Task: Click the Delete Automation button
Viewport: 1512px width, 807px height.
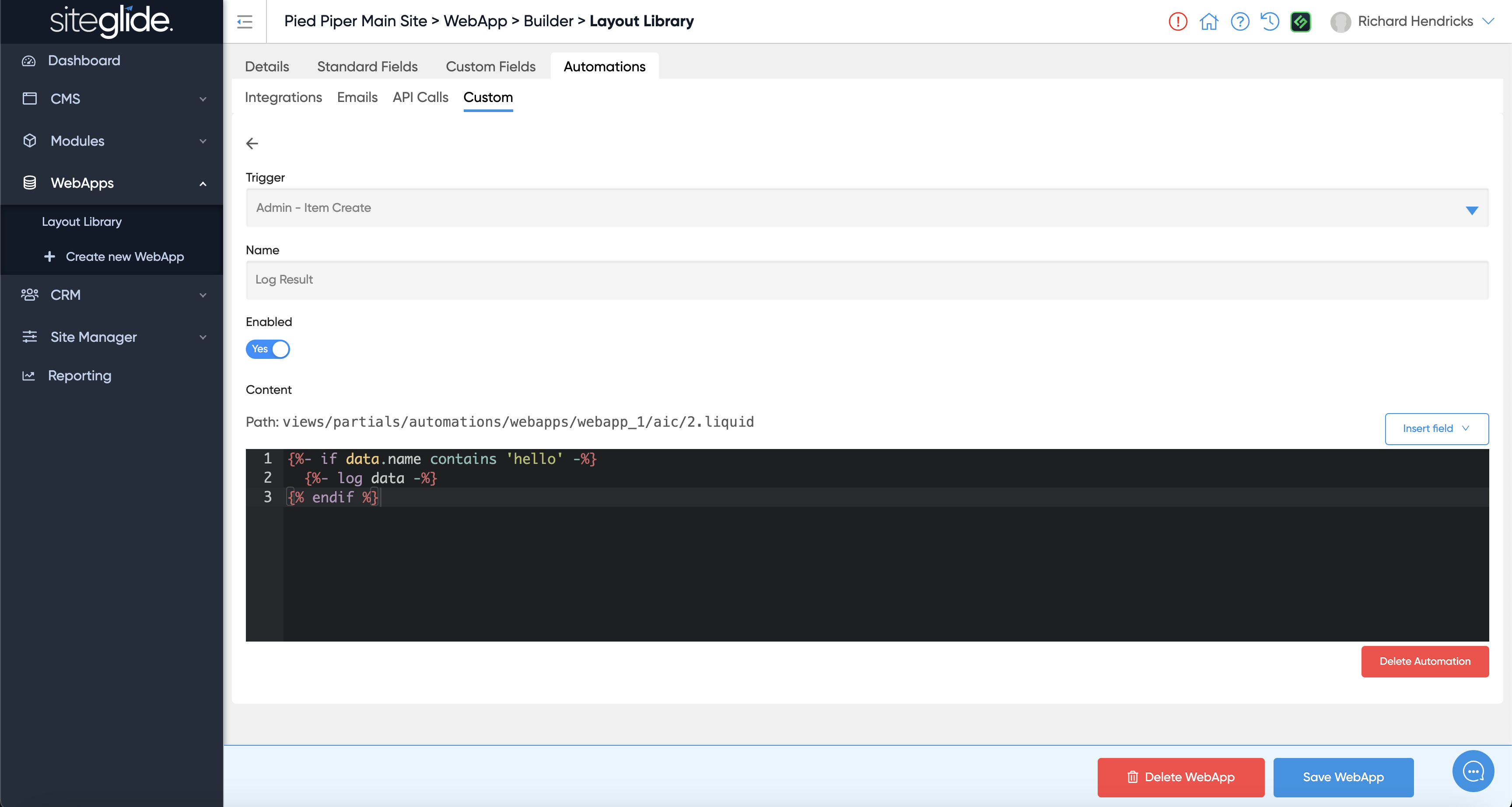Action: tap(1424, 661)
